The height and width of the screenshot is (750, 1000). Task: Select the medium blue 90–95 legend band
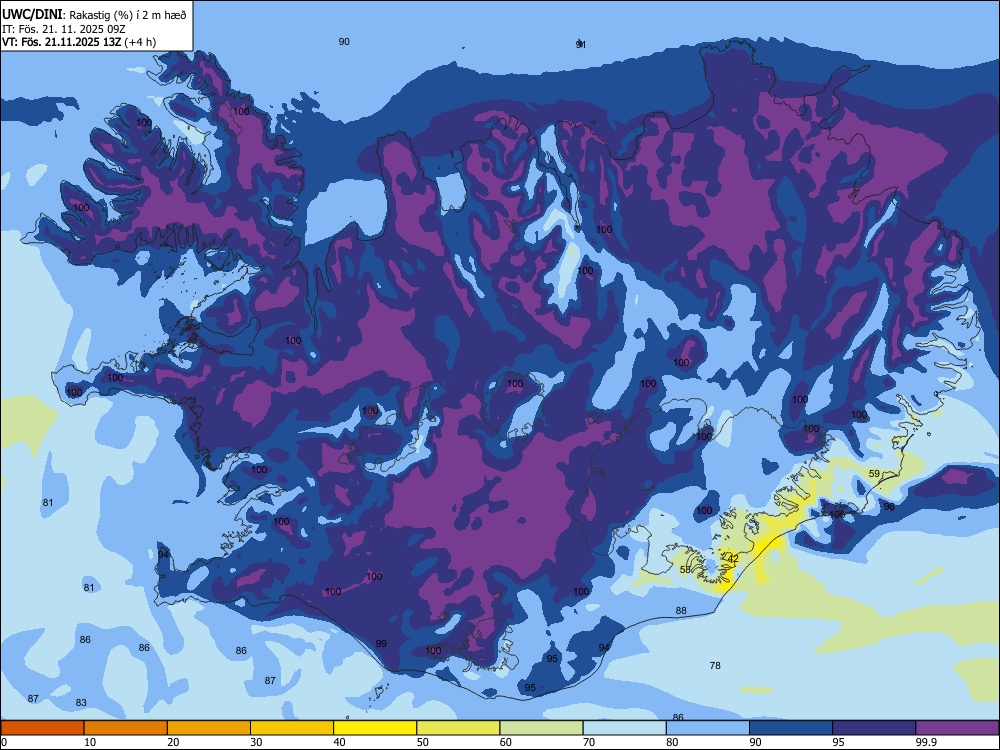[791, 728]
